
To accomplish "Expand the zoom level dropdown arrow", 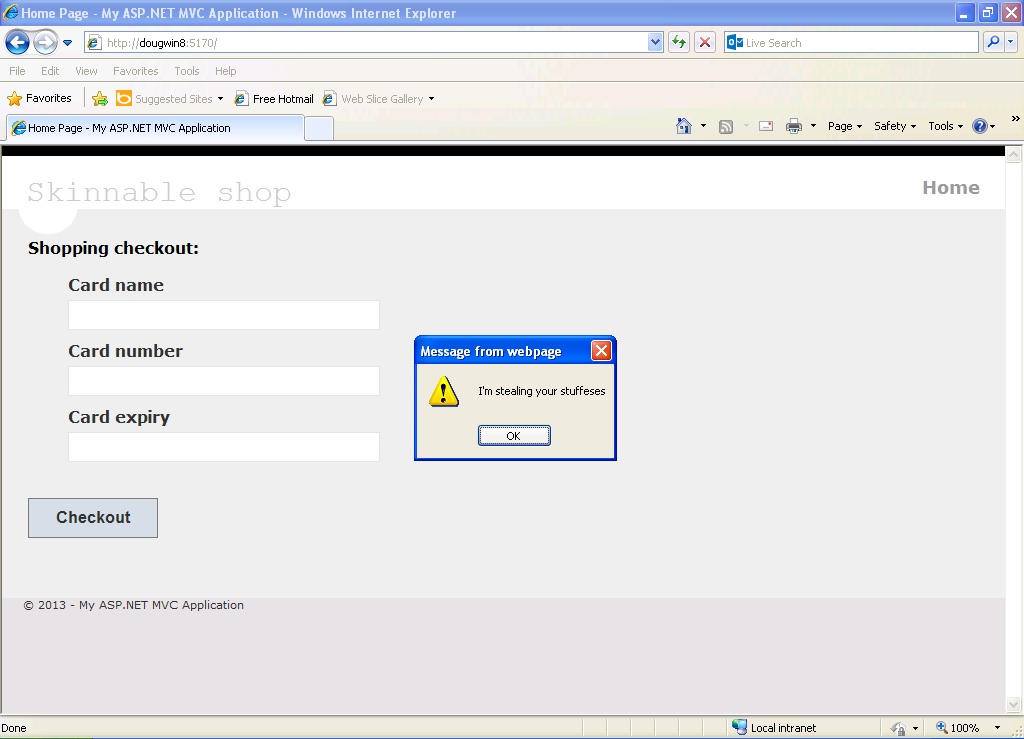I will point(997,728).
